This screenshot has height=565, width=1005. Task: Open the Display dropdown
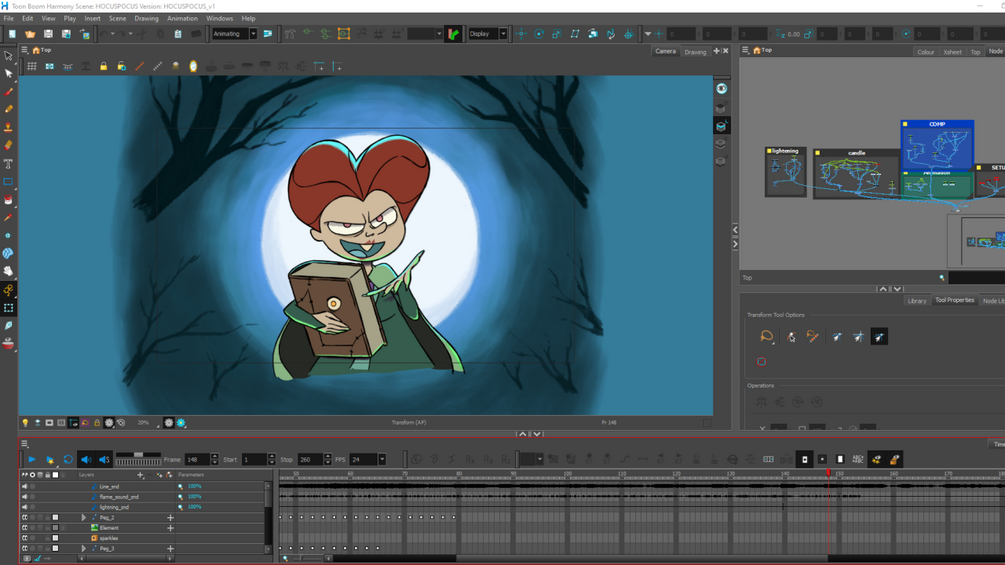tap(503, 34)
